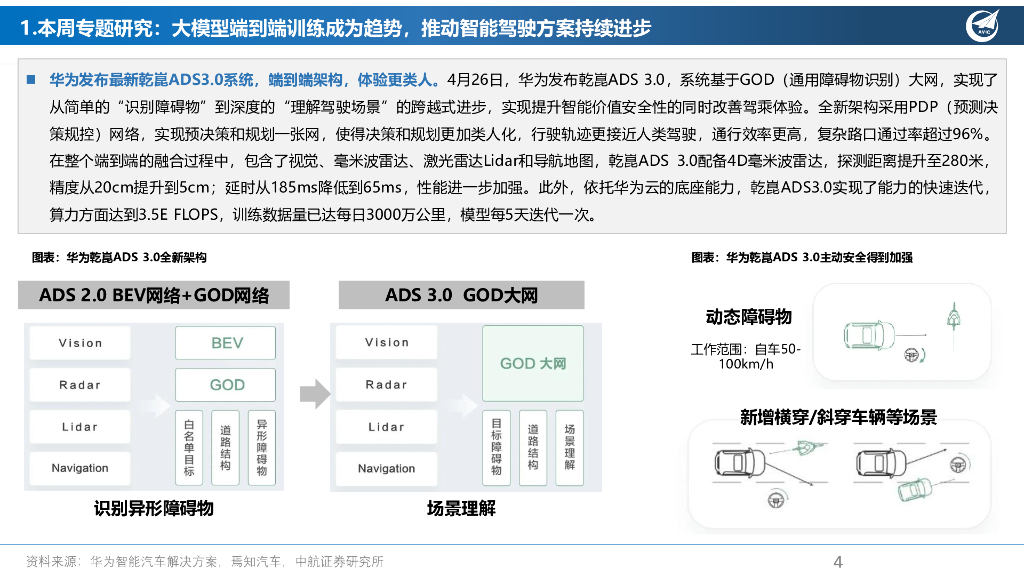Click the ADS 3.0 GOD大网 header
1024x576 pixels.
461,295
